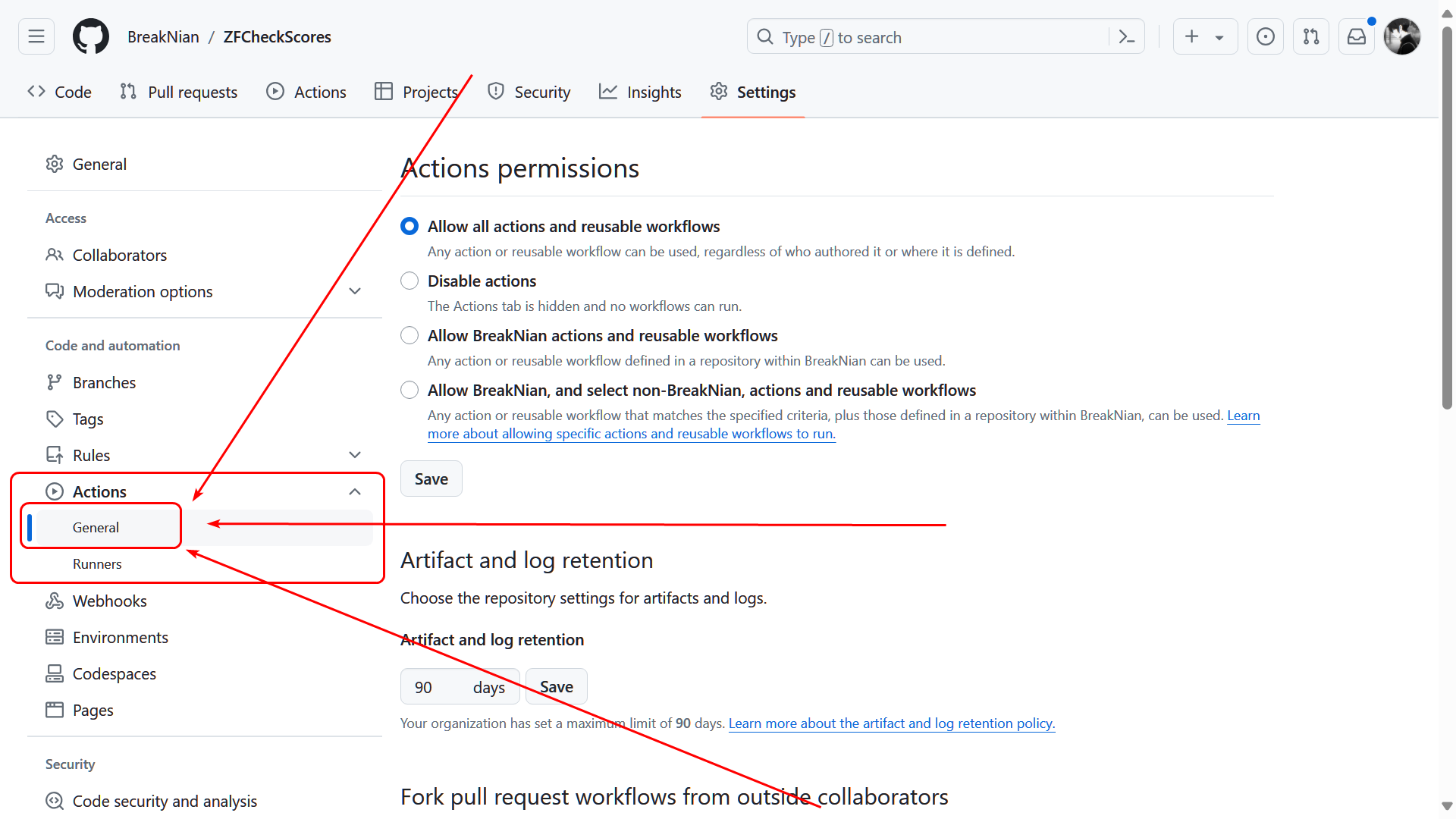Screen dimensions: 1456x819
Task: Open the Security tab
Action: (x=529, y=92)
